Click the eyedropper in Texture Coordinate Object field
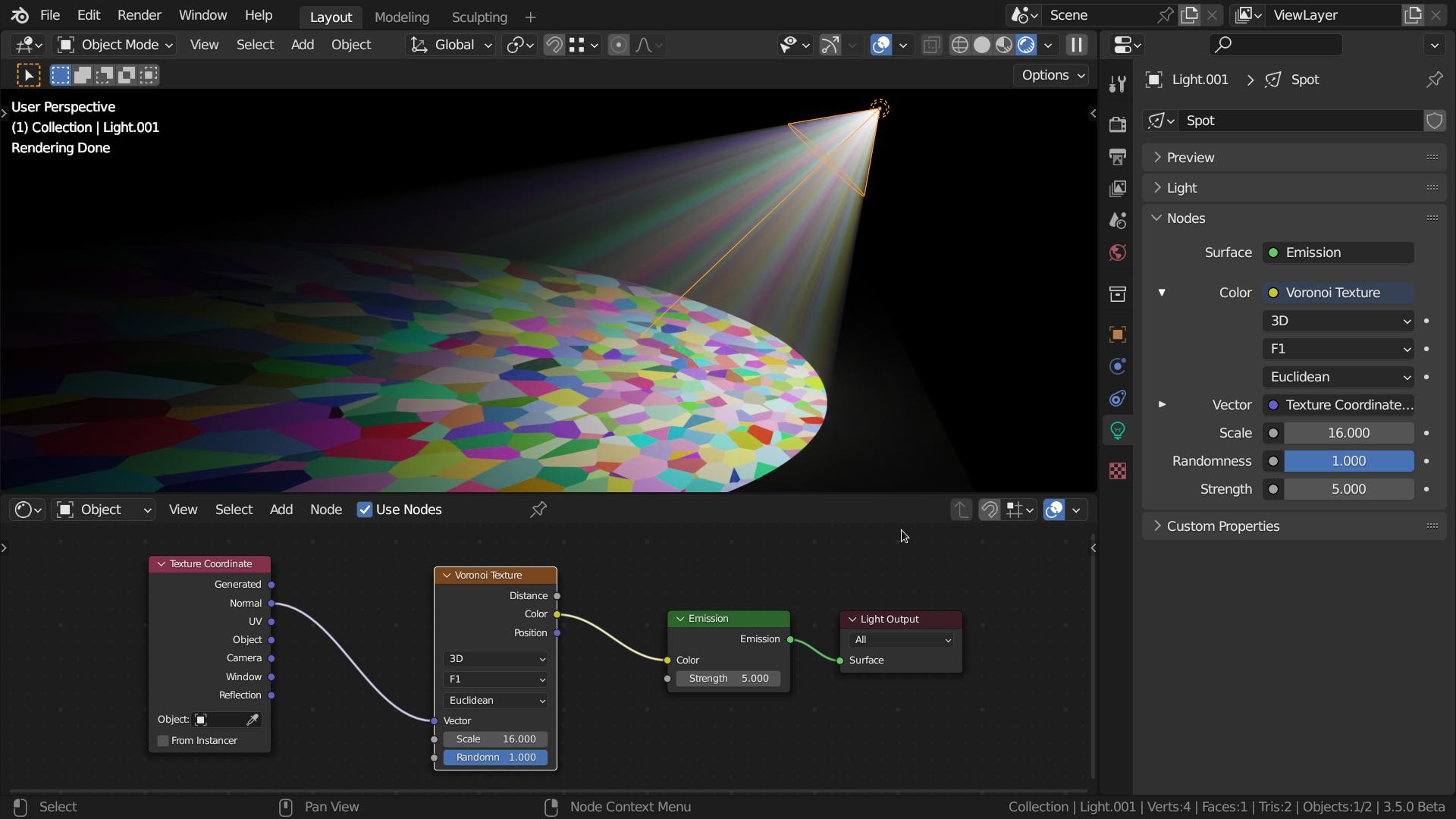This screenshot has height=819, width=1456. pos(253,719)
